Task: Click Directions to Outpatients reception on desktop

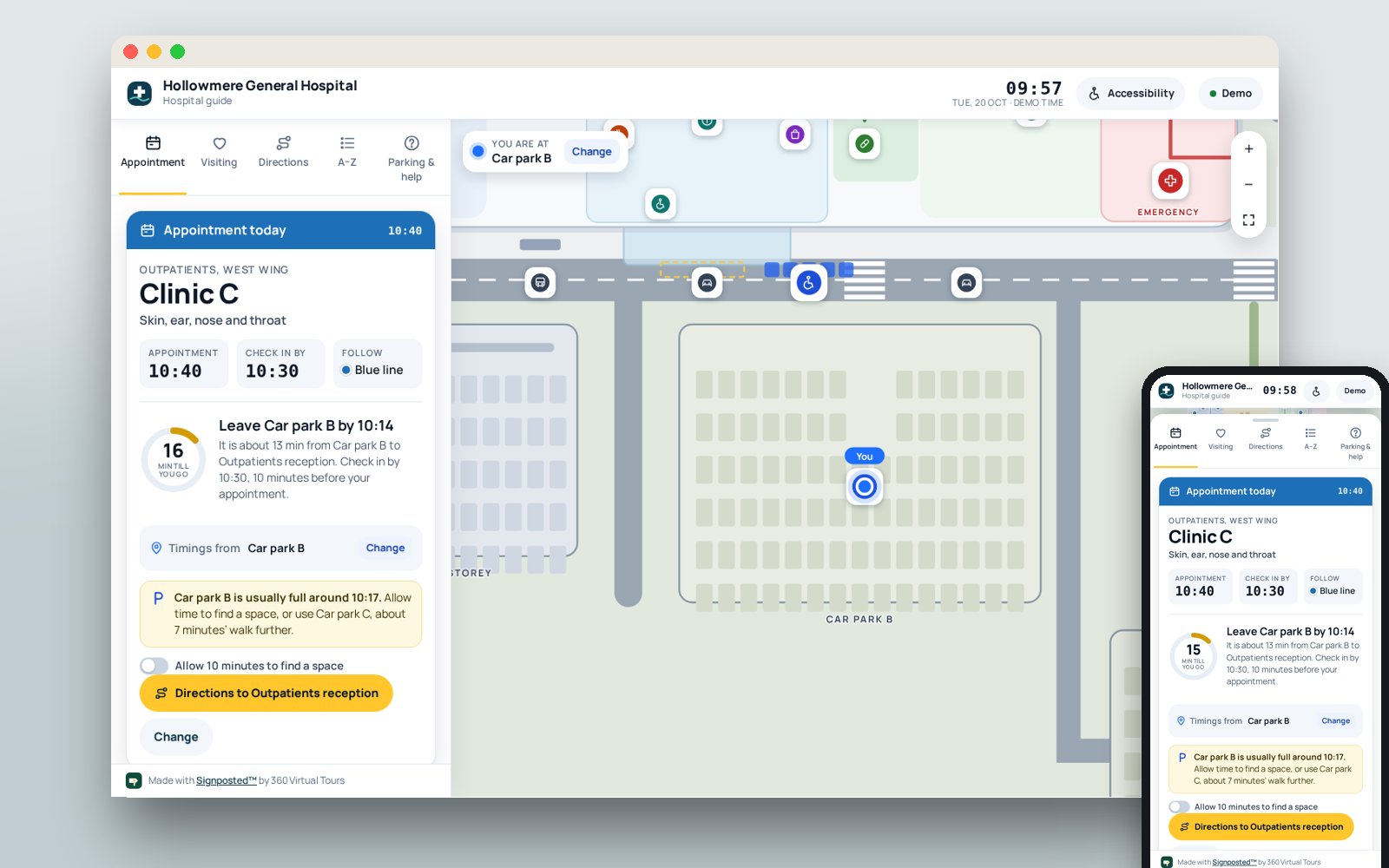Action: [x=267, y=693]
